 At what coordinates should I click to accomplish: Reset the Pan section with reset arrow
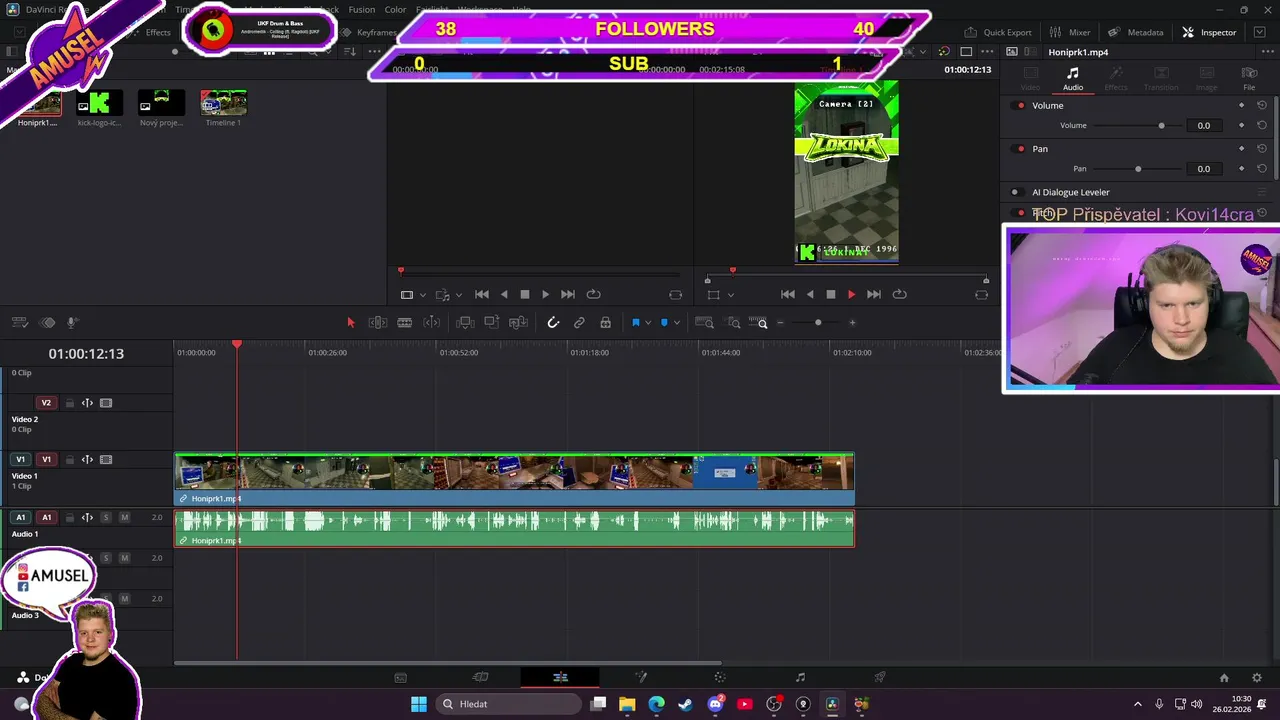(1261, 148)
